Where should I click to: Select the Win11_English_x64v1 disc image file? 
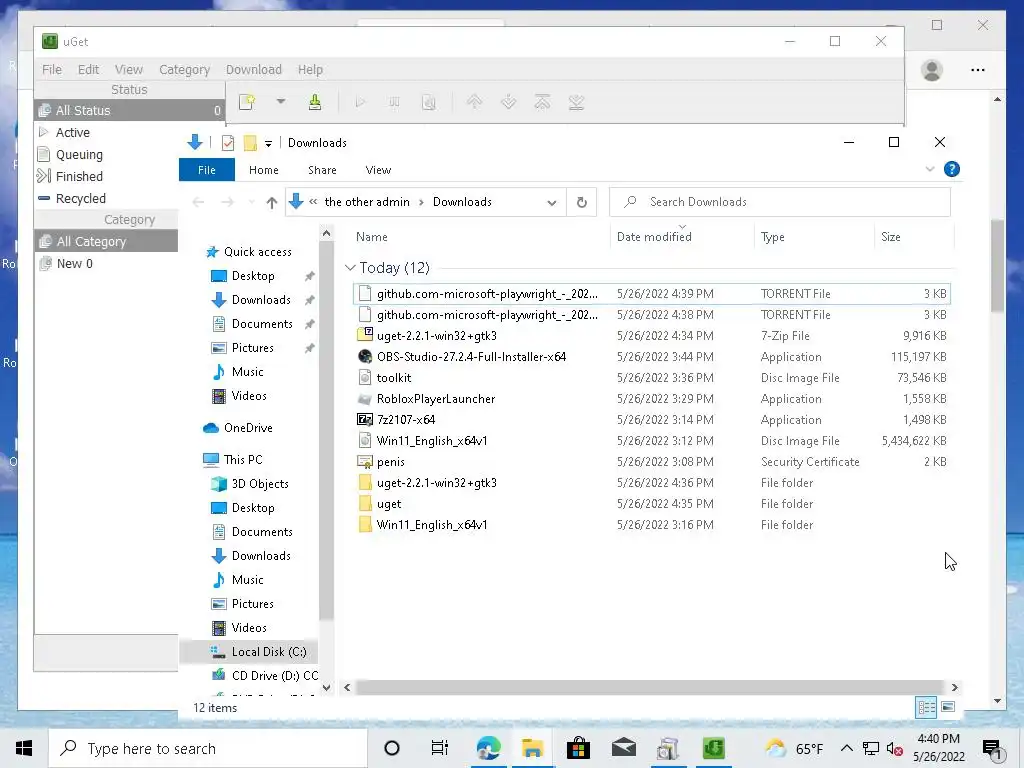point(651,441)
